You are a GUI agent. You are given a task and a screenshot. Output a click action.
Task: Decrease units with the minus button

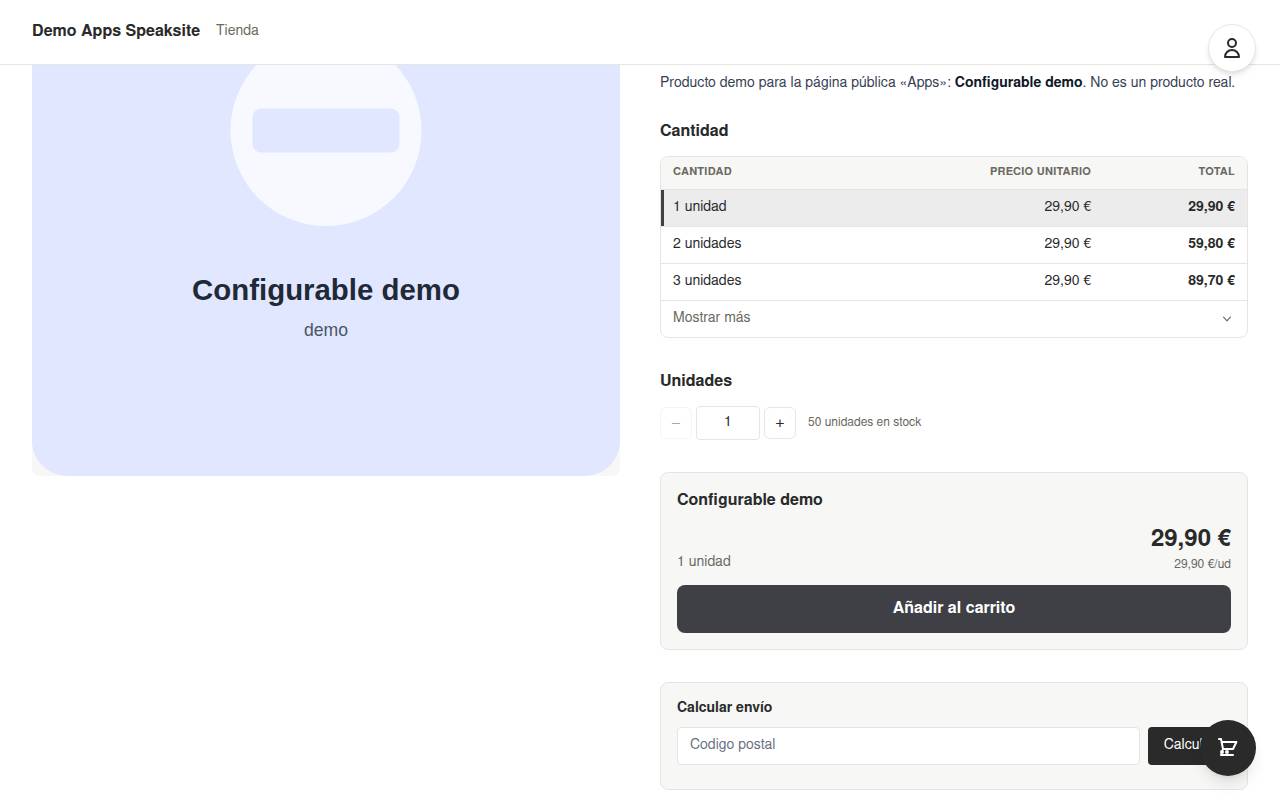point(676,423)
